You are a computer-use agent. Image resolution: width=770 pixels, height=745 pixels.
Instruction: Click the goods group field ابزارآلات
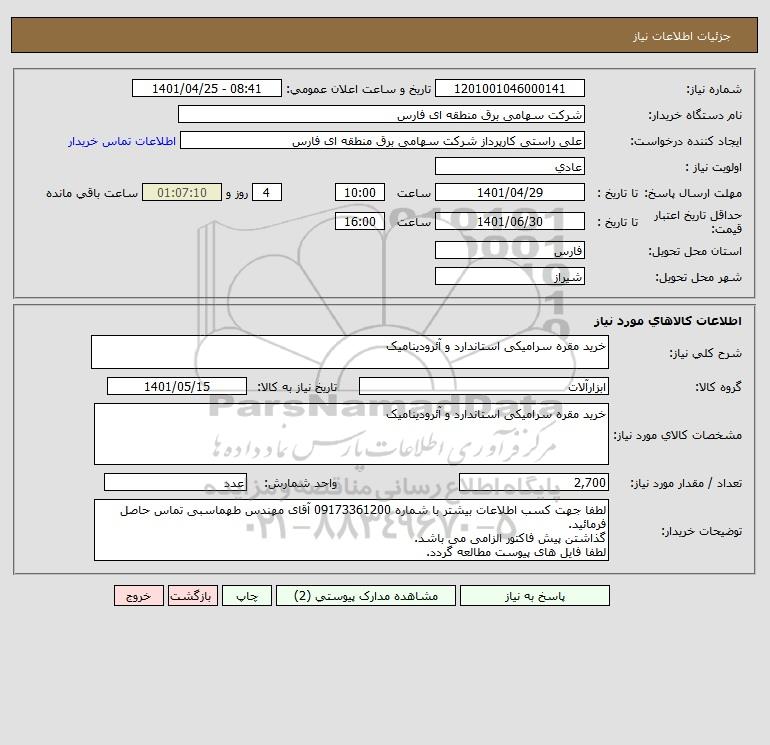click(x=484, y=386)
